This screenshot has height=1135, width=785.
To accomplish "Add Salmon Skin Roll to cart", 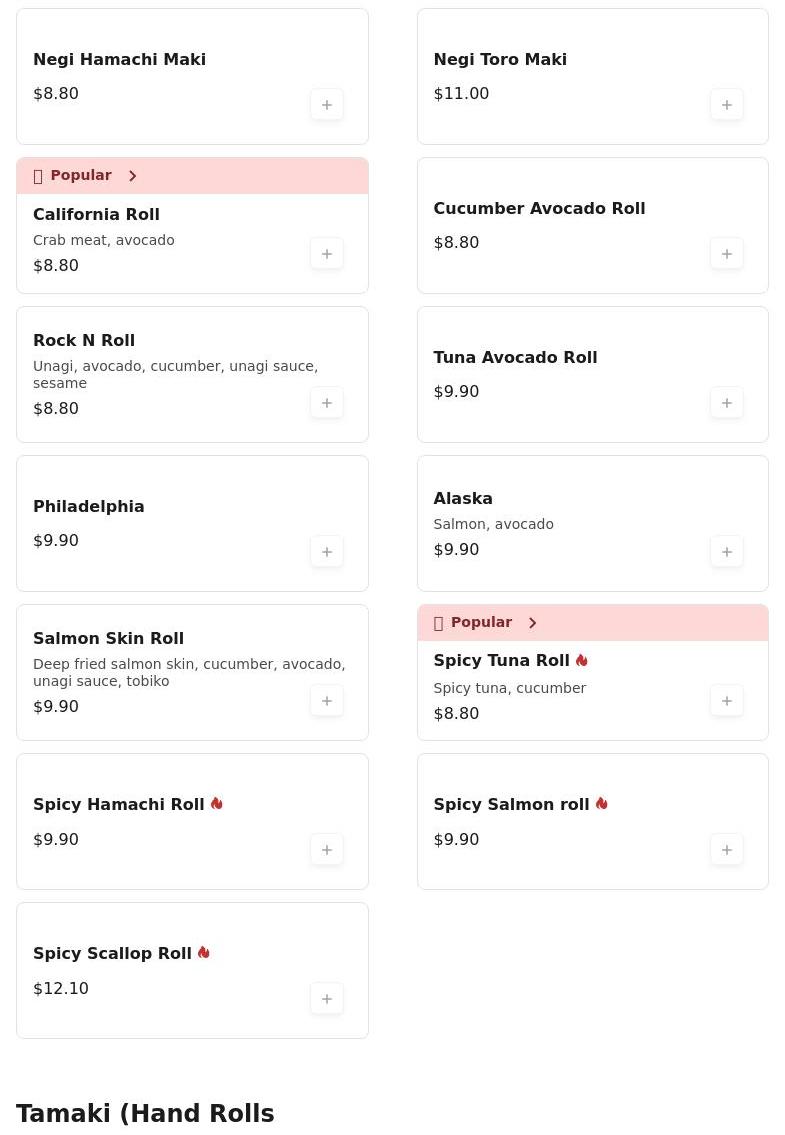I will 327,701.
